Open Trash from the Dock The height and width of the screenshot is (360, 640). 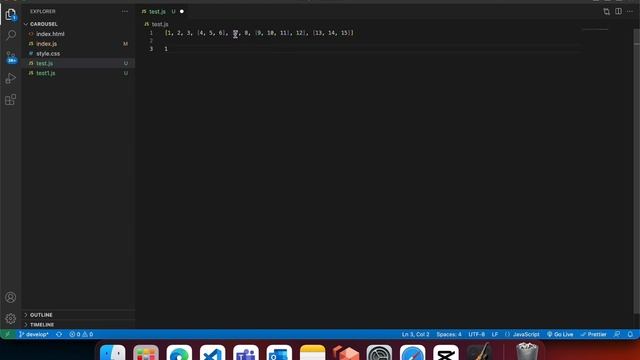click(527, 352)
